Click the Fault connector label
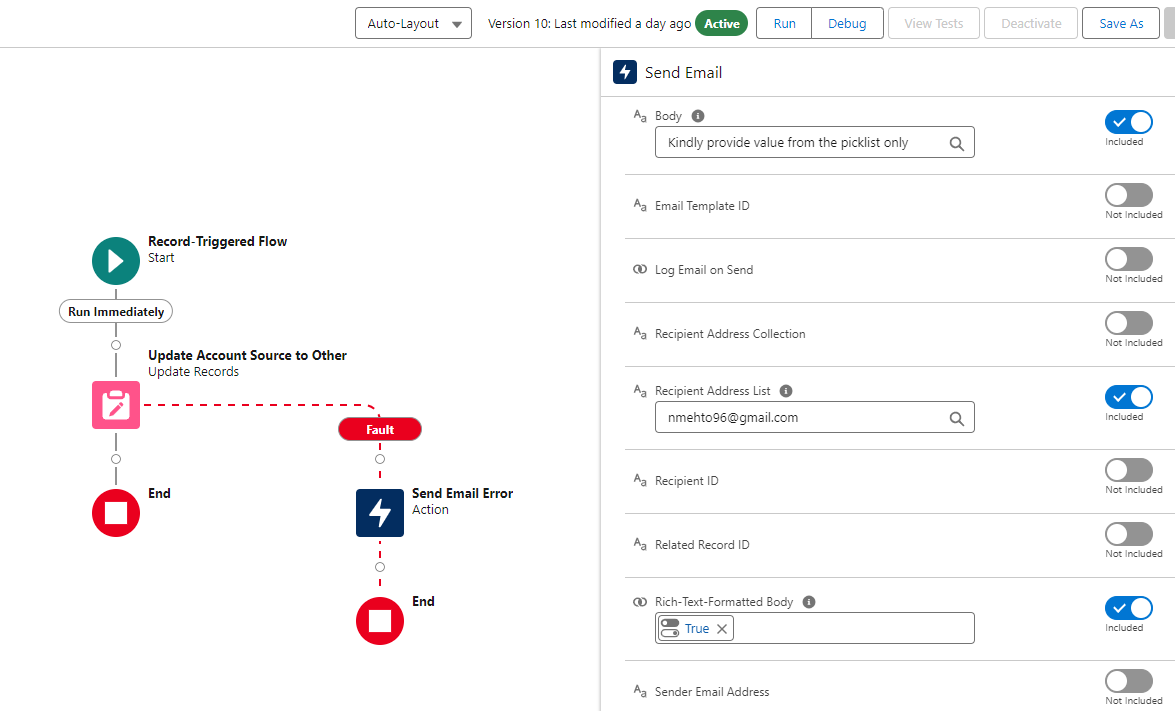Image resolution: width=1175 pixels, height=711 pixels. tap(380, 429)
